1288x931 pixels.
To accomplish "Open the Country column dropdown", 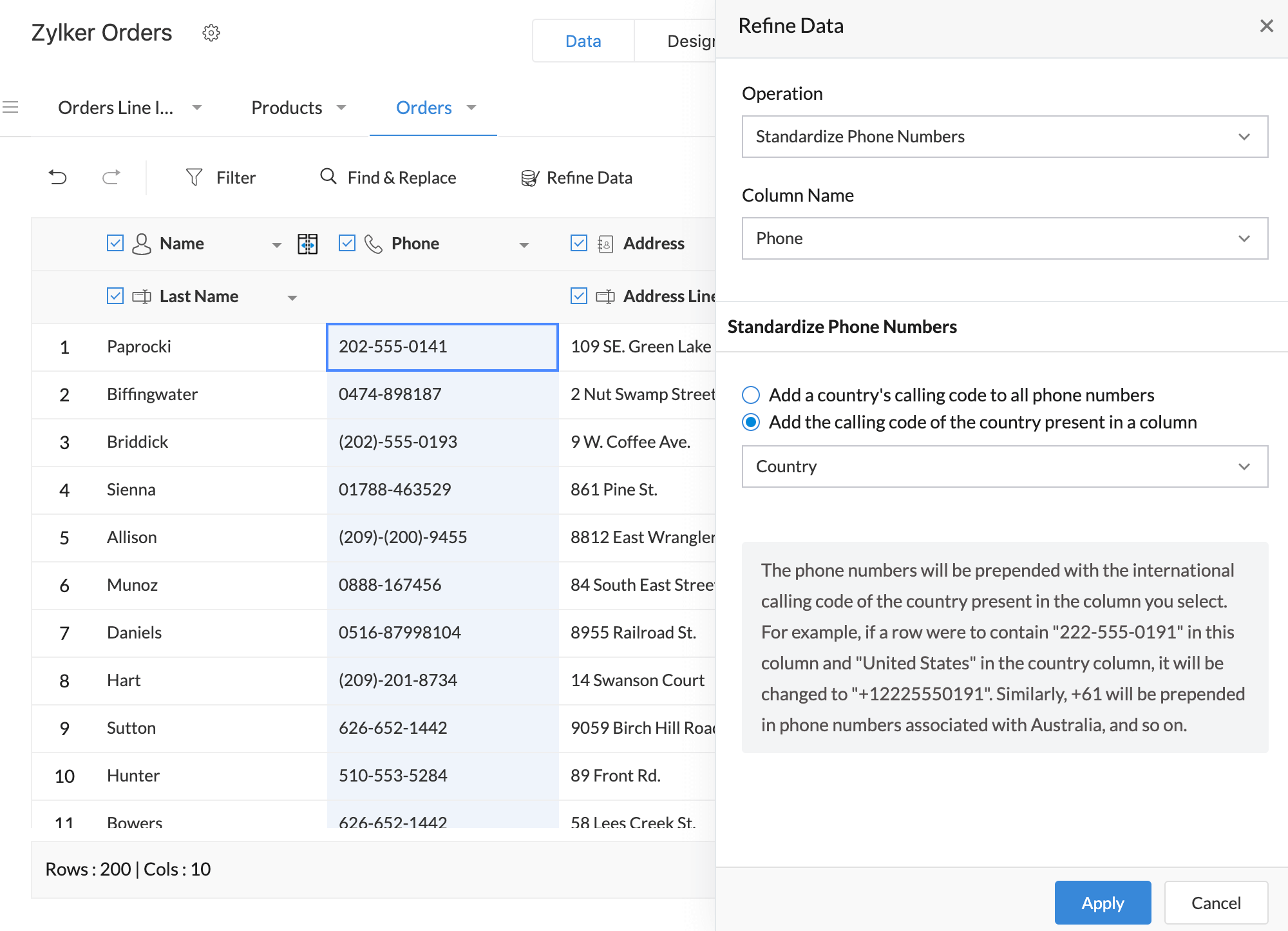I will click(1005, 466).
